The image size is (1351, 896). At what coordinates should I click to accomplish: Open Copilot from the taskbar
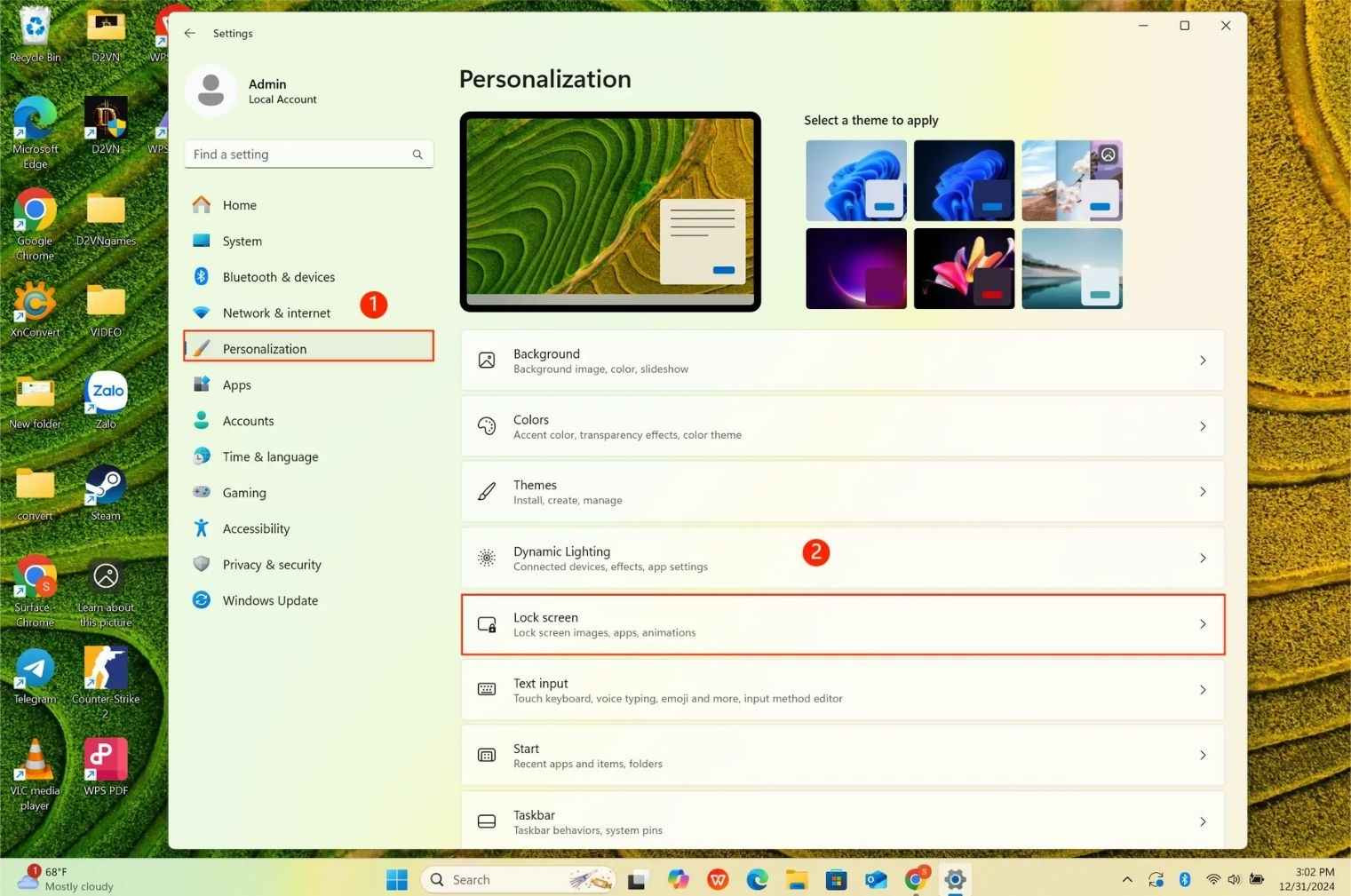click(678, 879)
